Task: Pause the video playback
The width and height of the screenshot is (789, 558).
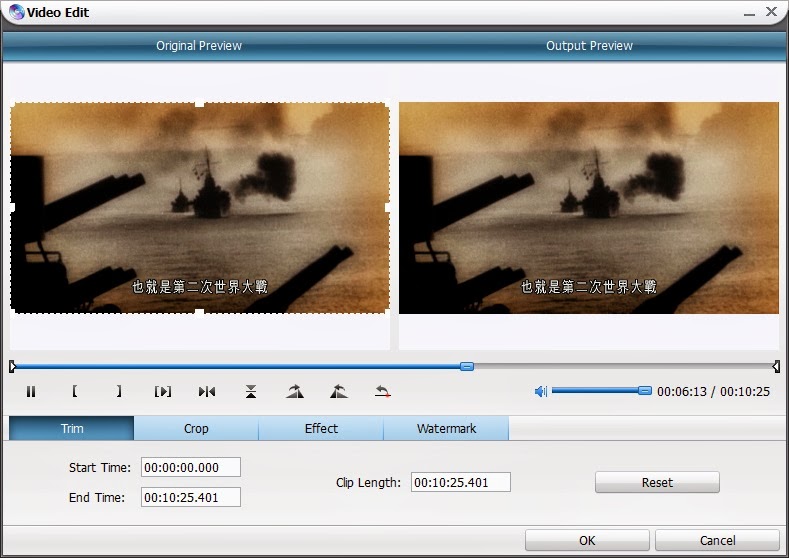Action: [31, 391]
